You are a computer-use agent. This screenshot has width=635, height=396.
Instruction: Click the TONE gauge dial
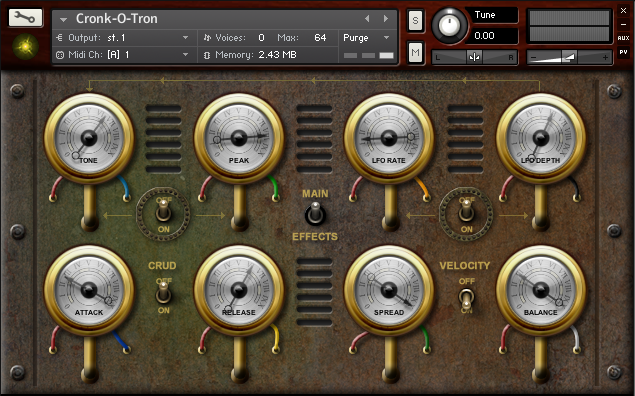pos(89,138)
